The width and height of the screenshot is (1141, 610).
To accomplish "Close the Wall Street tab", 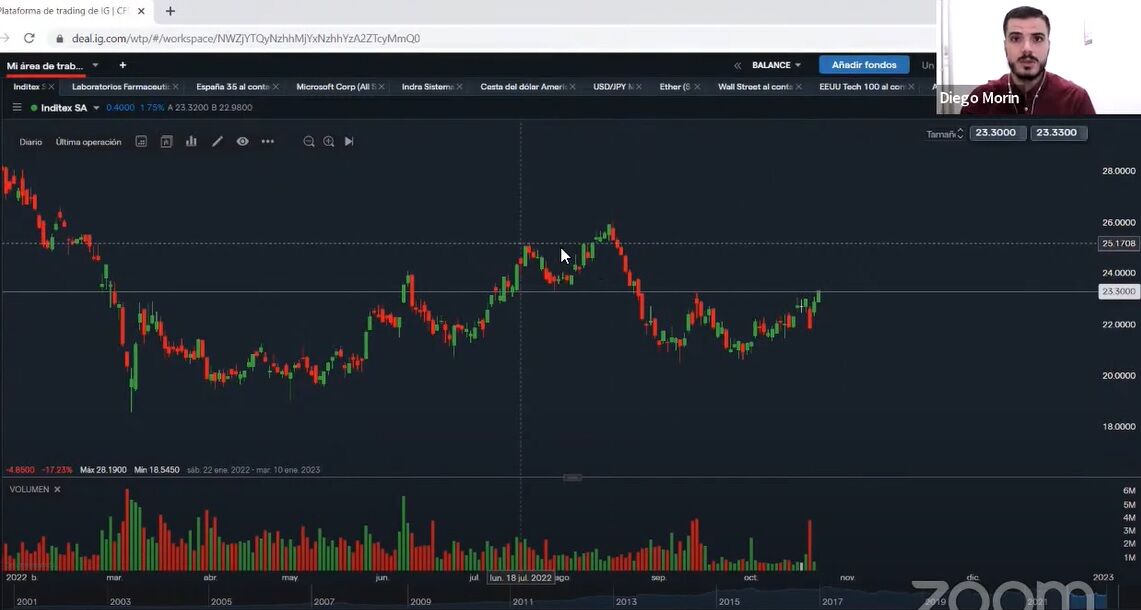I will (x=798, y=87).
